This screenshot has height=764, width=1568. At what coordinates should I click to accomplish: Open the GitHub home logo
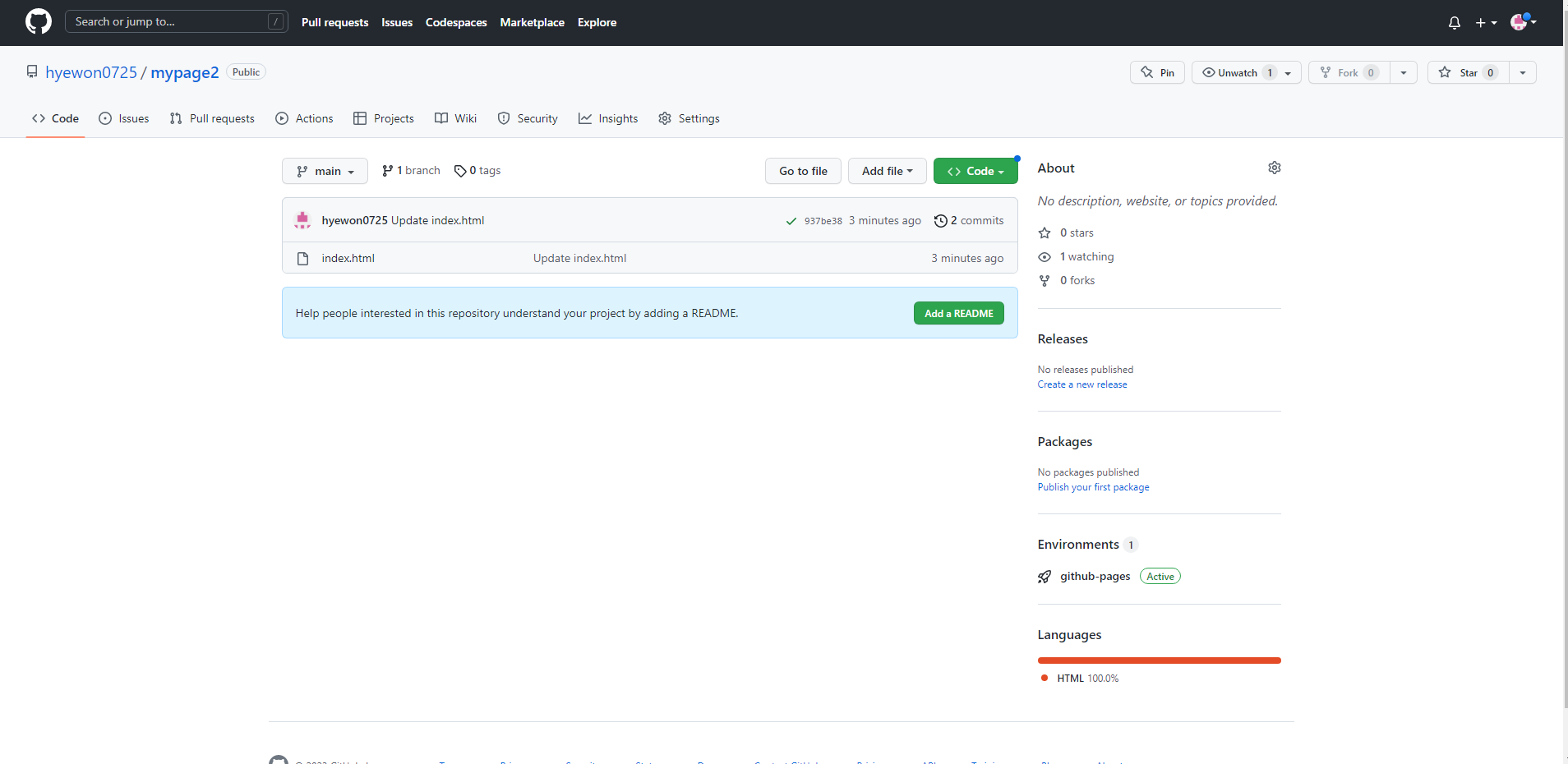tap(39, 22)
